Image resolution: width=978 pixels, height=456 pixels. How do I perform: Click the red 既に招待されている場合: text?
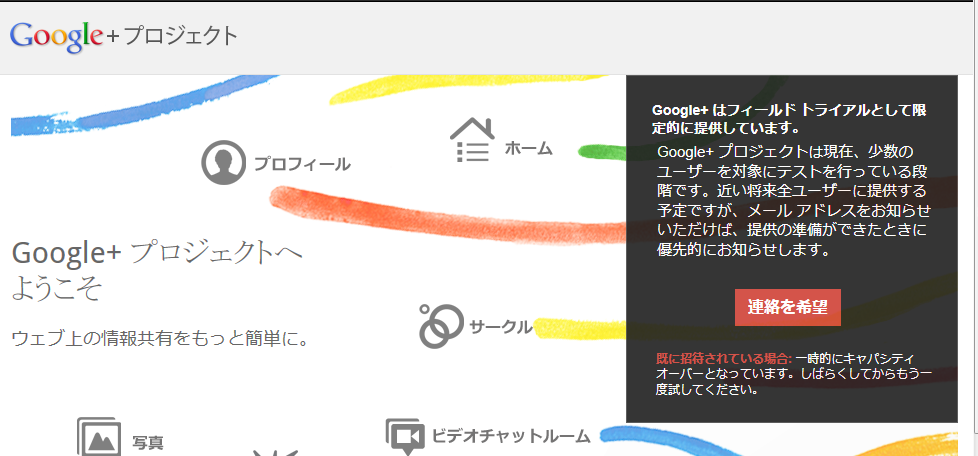click(x=724, y=359)
